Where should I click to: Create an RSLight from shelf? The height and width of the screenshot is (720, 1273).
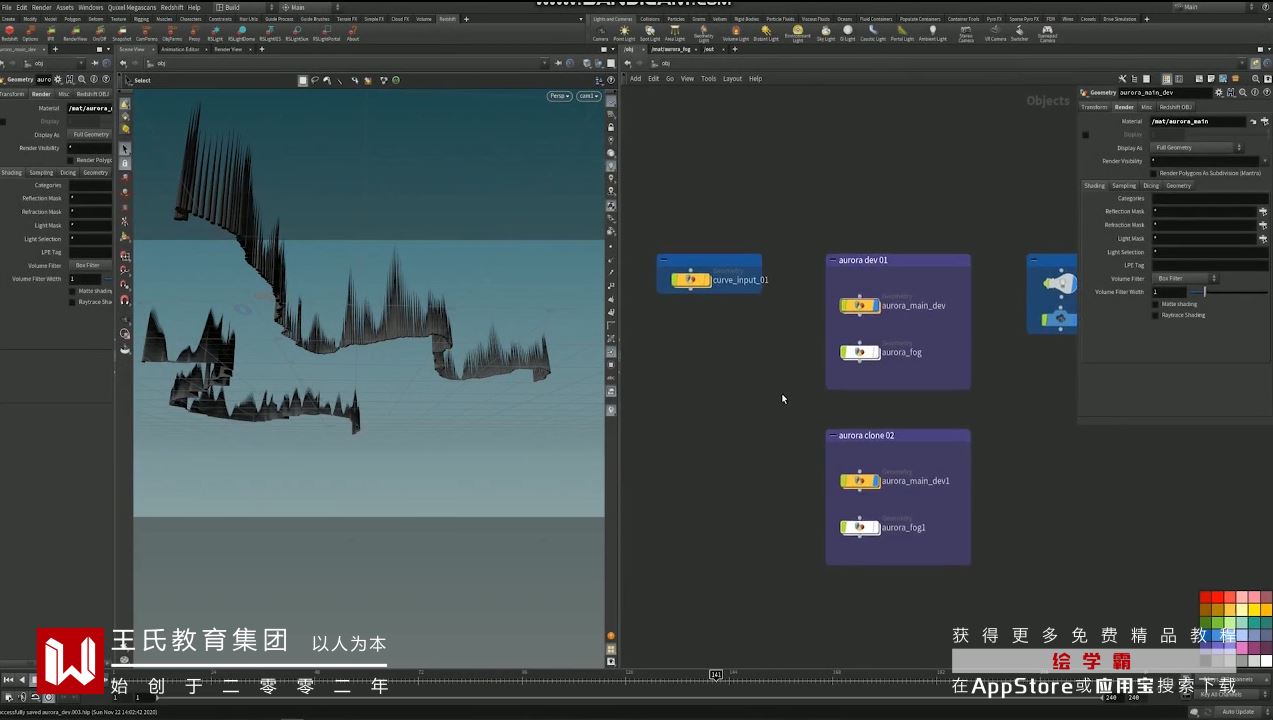pyautogui.click(x=216, y=32)
